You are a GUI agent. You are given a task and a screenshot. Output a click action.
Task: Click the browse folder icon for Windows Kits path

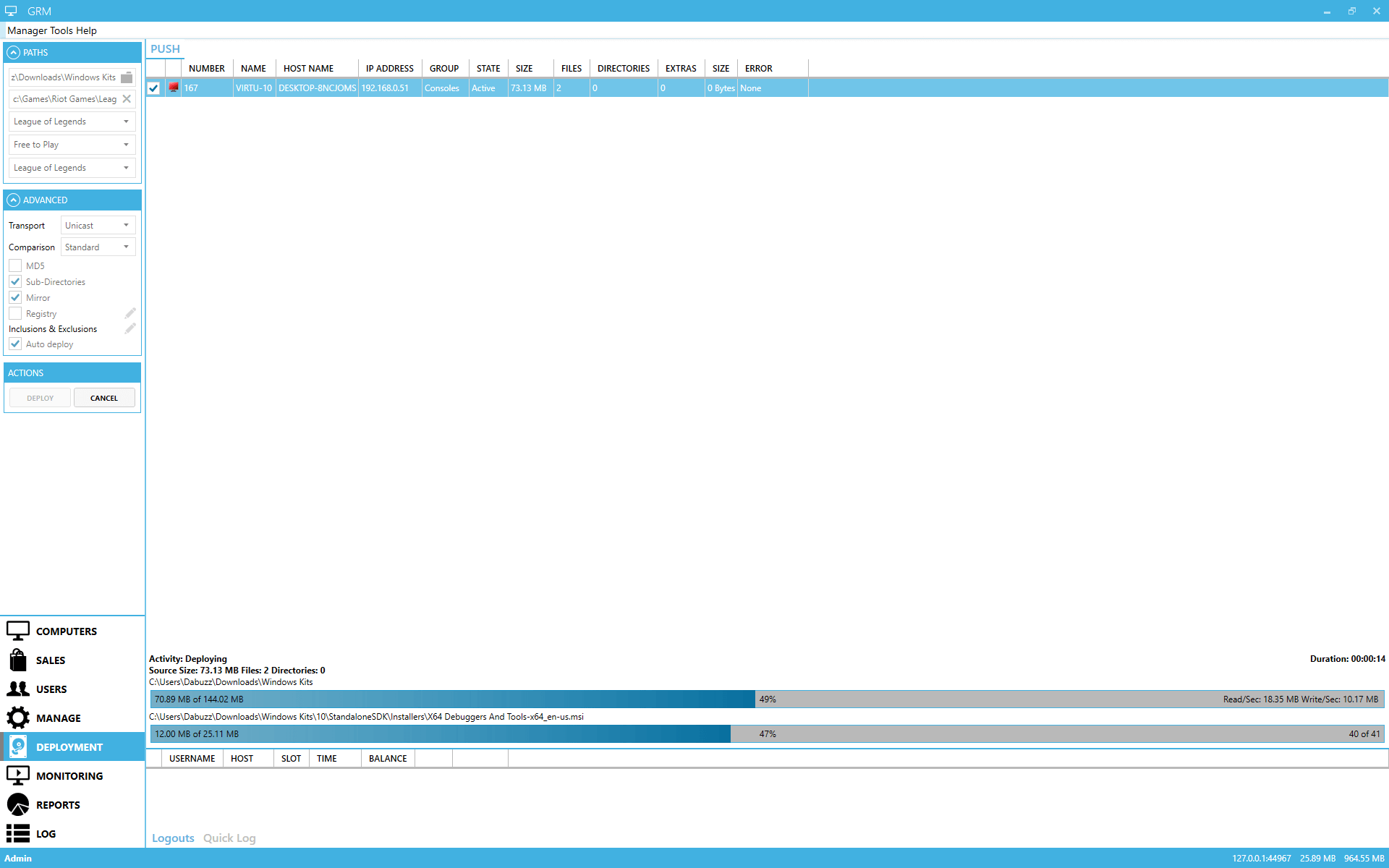(127, 77)
